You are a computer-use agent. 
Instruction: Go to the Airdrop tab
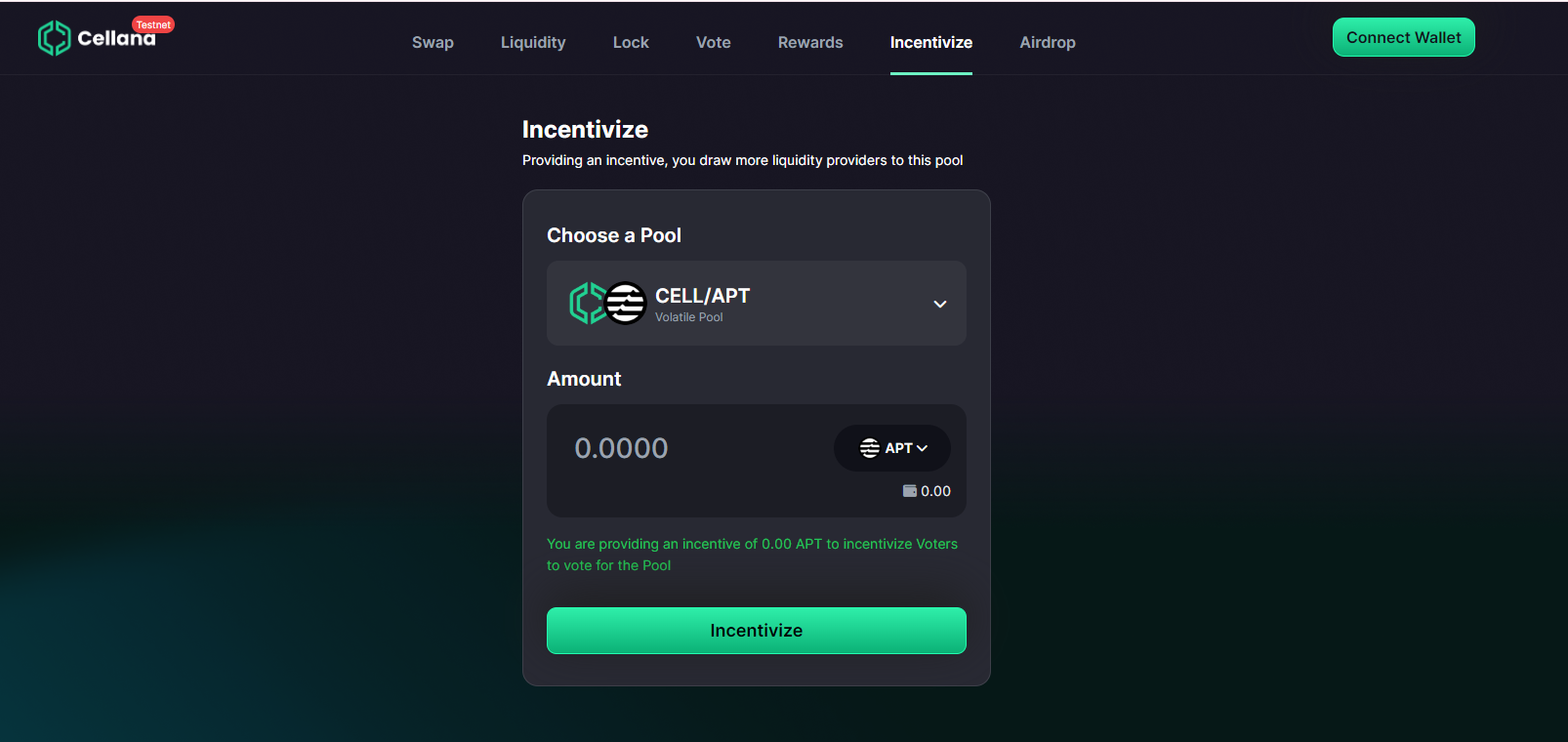1048,42
